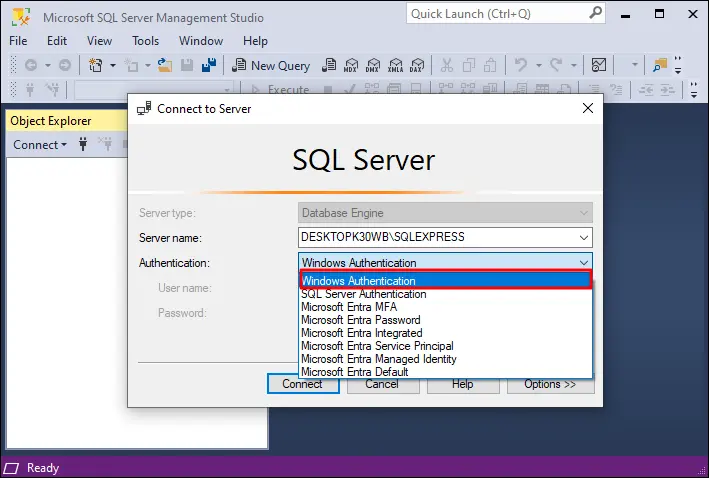The image size is (709, 478).
Task: Click the connect plug icon in Object Explorer
Action: click(82, 145)
